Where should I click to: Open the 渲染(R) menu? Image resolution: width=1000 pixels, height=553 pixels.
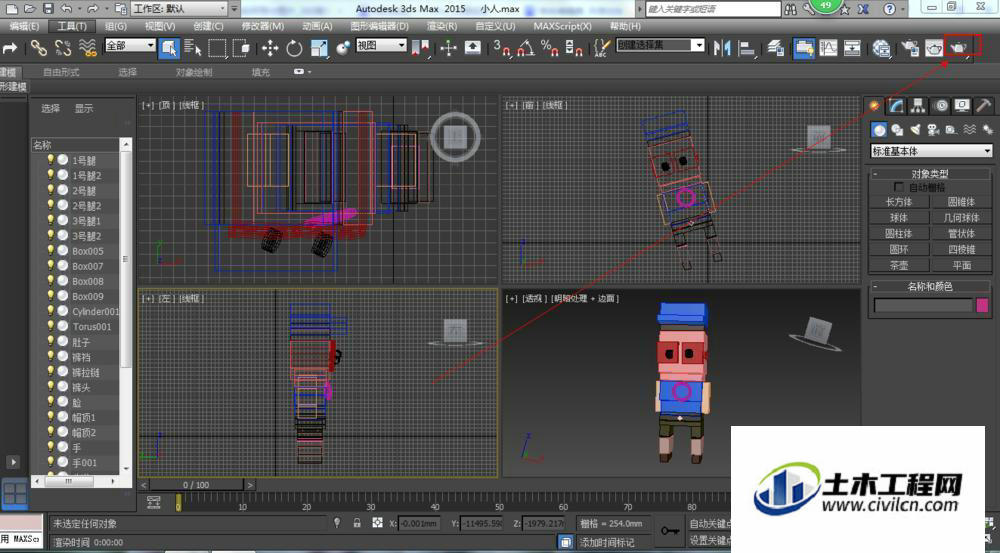[x=441, y=26]
